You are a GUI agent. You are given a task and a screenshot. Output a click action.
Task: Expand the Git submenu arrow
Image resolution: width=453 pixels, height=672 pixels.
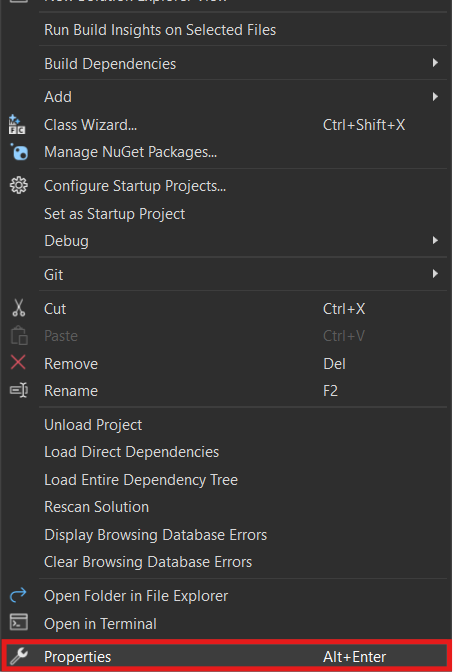[x=435, y=273]
